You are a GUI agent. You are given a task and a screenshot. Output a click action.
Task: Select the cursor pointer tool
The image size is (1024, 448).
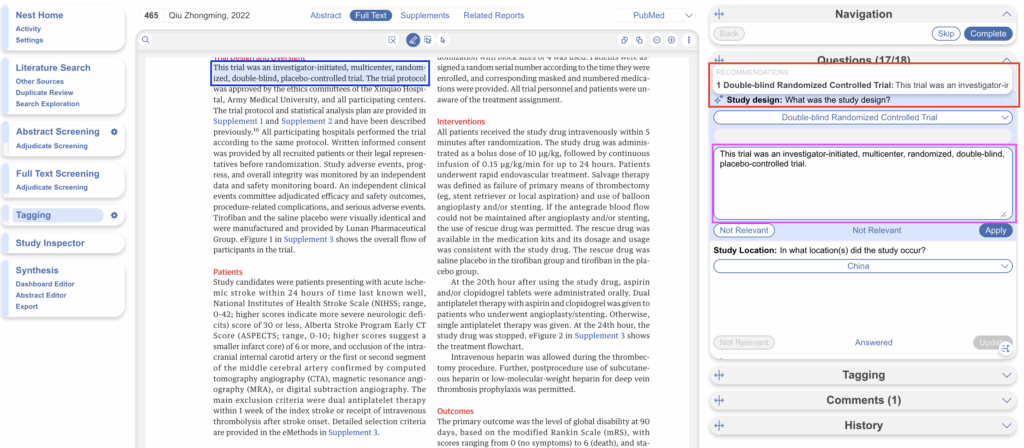pyautogui.click(x=442, y=40)
